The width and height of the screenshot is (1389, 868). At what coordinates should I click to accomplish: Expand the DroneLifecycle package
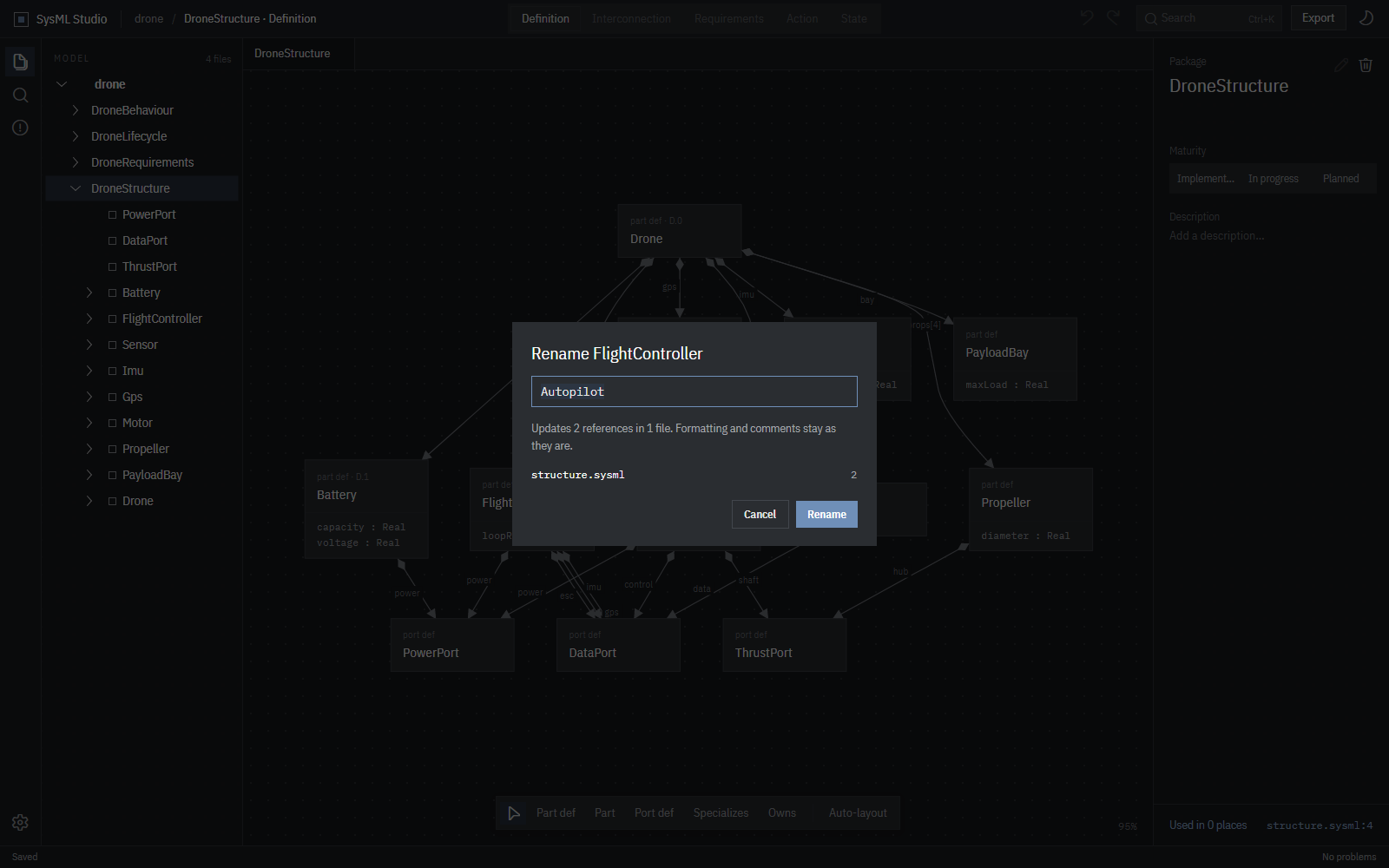pos(76,136)
